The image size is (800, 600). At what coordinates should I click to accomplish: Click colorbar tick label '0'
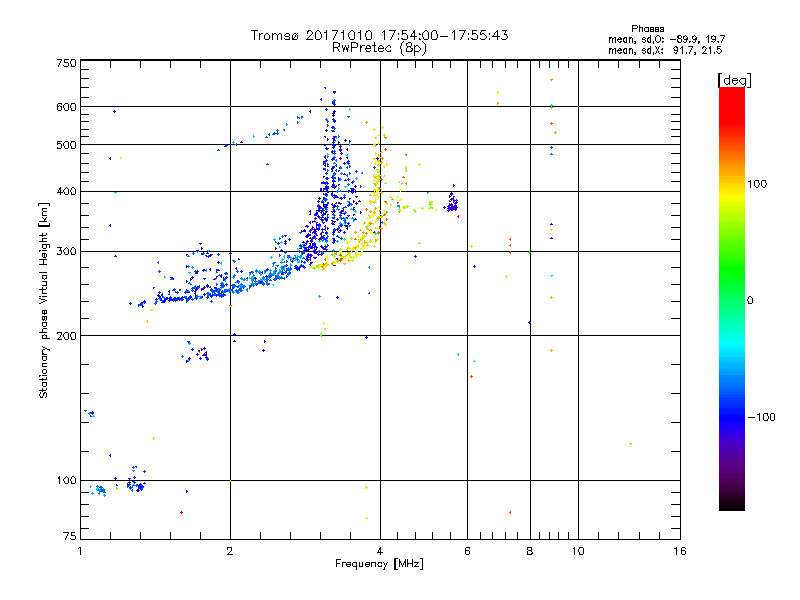pos(750,300)
